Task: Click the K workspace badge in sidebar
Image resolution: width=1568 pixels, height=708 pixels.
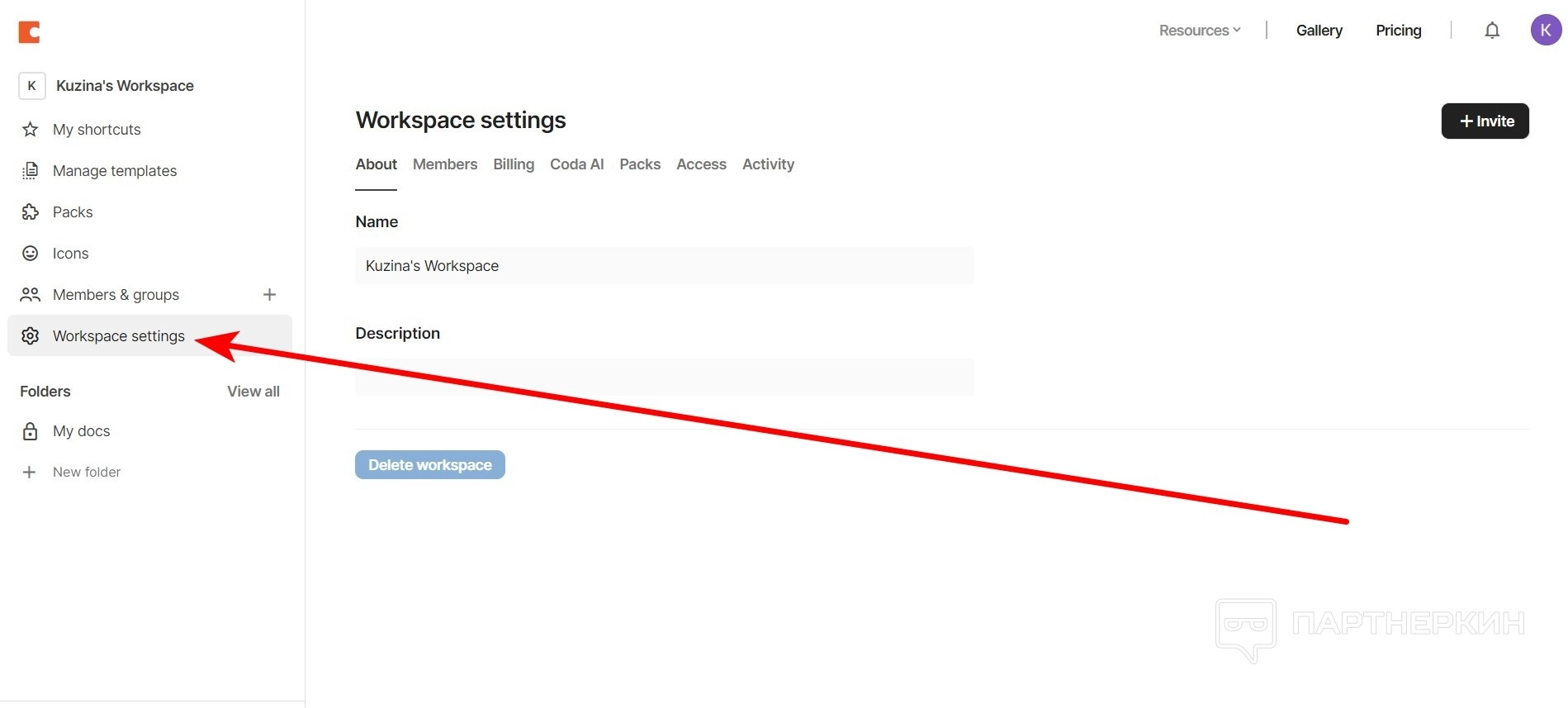Action: [x=32, y=85]
